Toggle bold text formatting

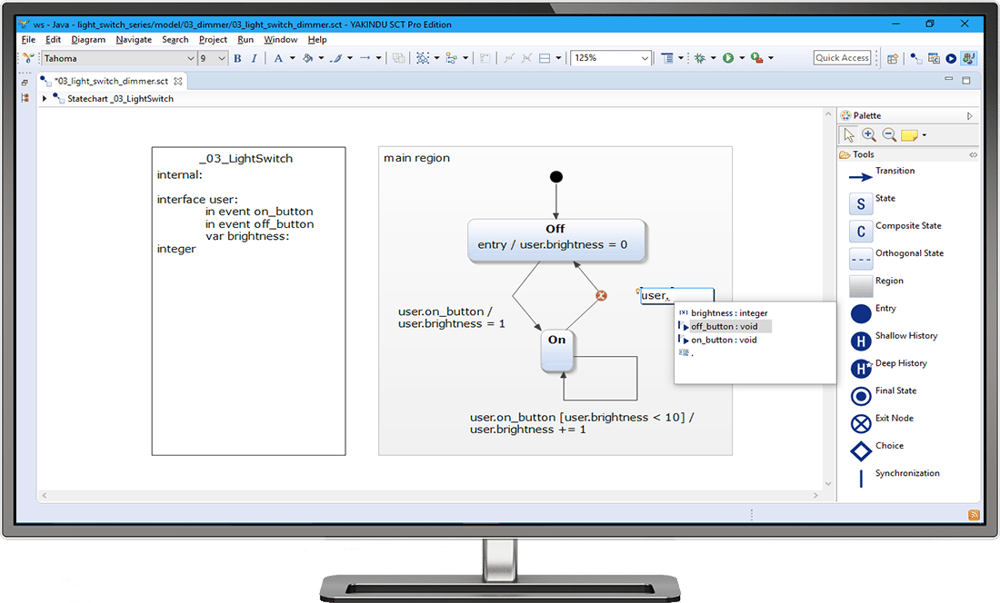coord(238,59)
